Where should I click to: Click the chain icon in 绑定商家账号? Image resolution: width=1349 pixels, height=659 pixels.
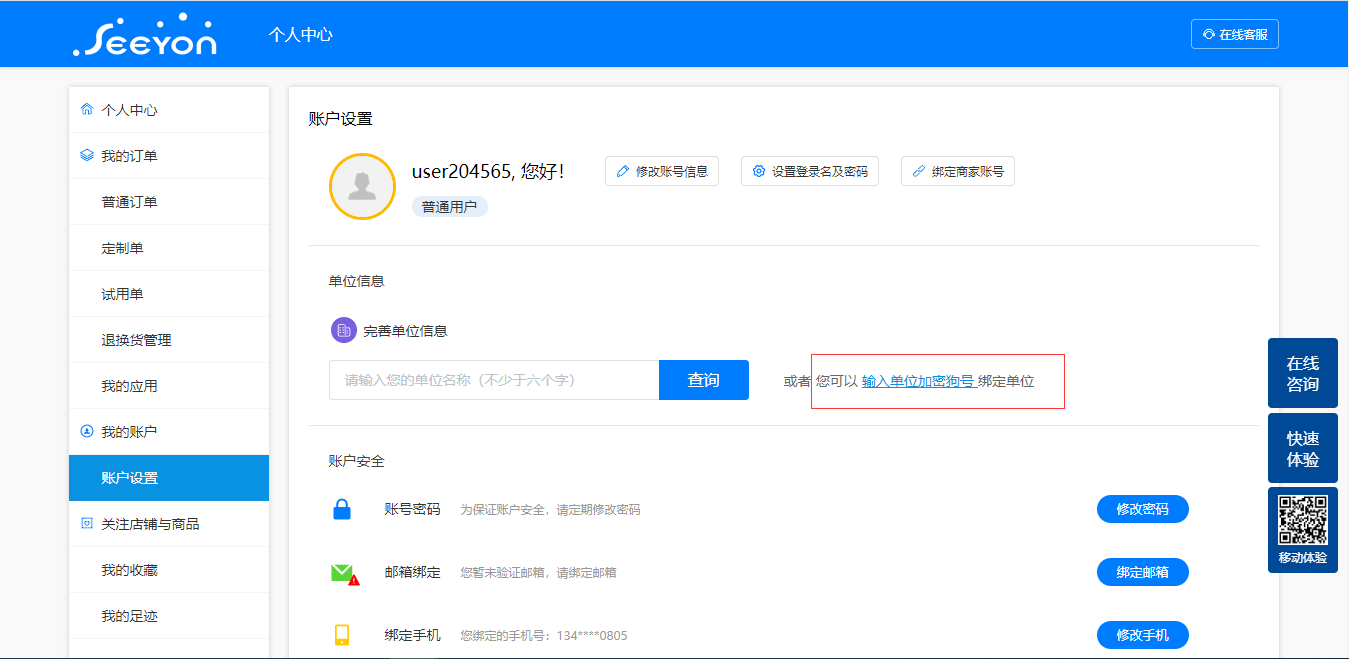[x=919, y=171]
